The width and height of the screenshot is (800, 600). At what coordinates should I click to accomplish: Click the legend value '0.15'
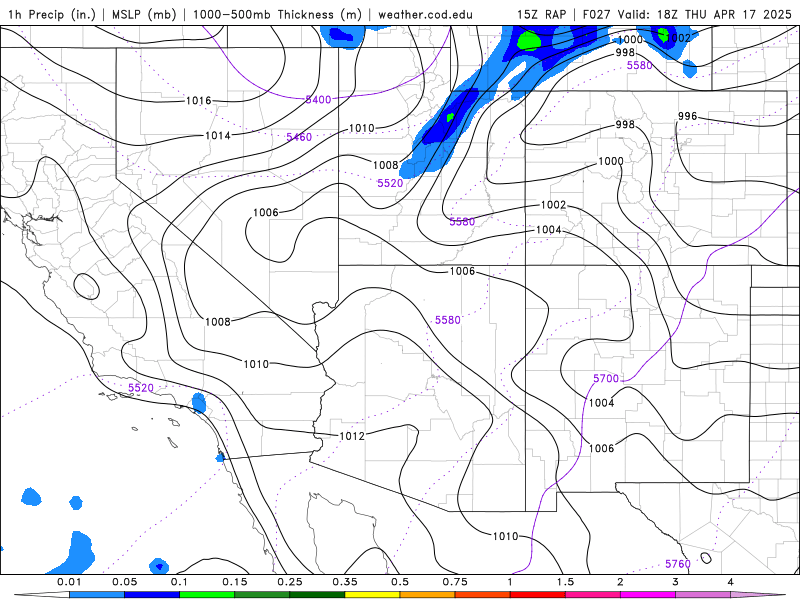click(235, 582)
